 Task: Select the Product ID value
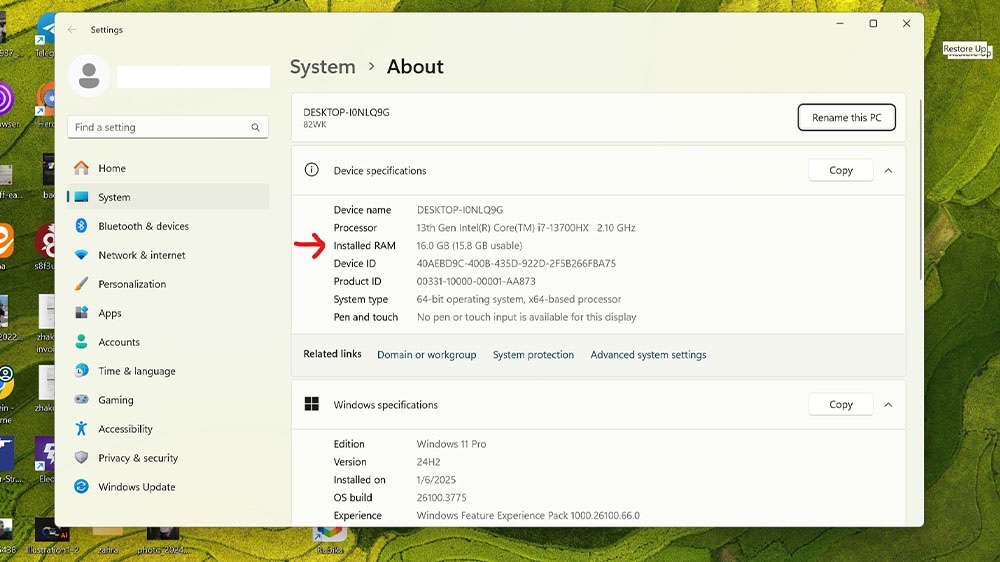point(476,281)
